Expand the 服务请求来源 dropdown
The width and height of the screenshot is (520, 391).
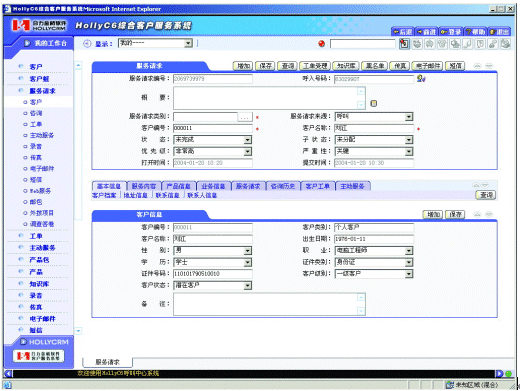(x=409, y=117)
